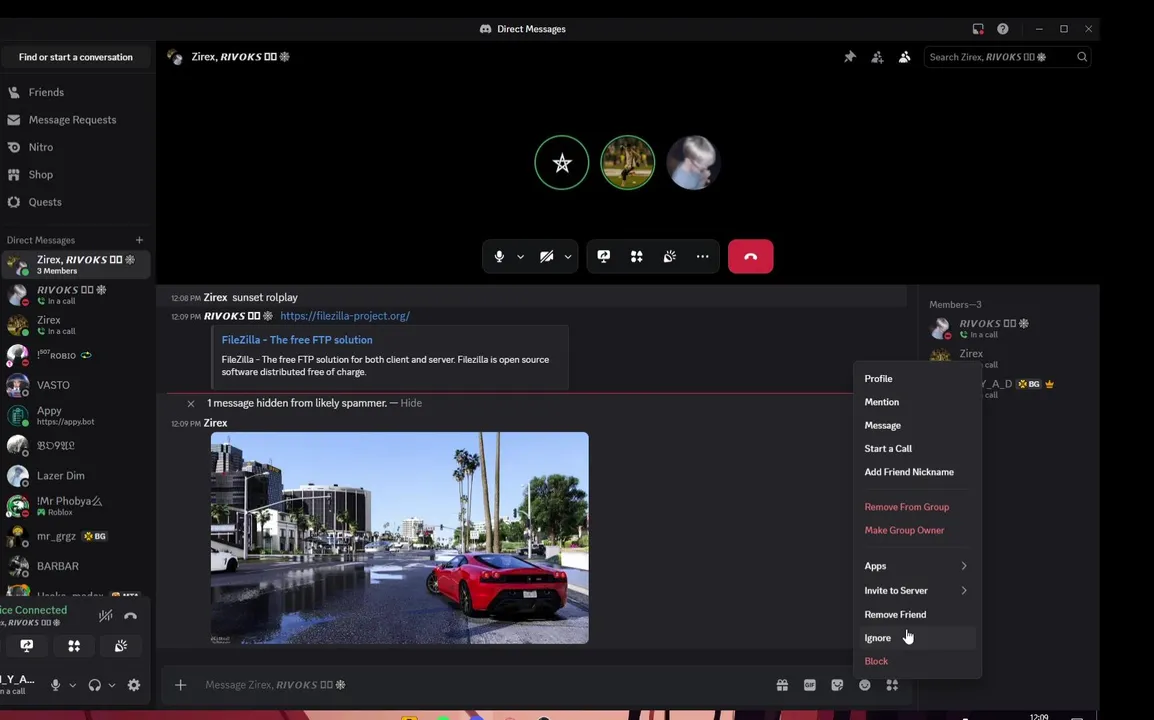
Task: Open the soundboard in call controls
Action: 670,256
